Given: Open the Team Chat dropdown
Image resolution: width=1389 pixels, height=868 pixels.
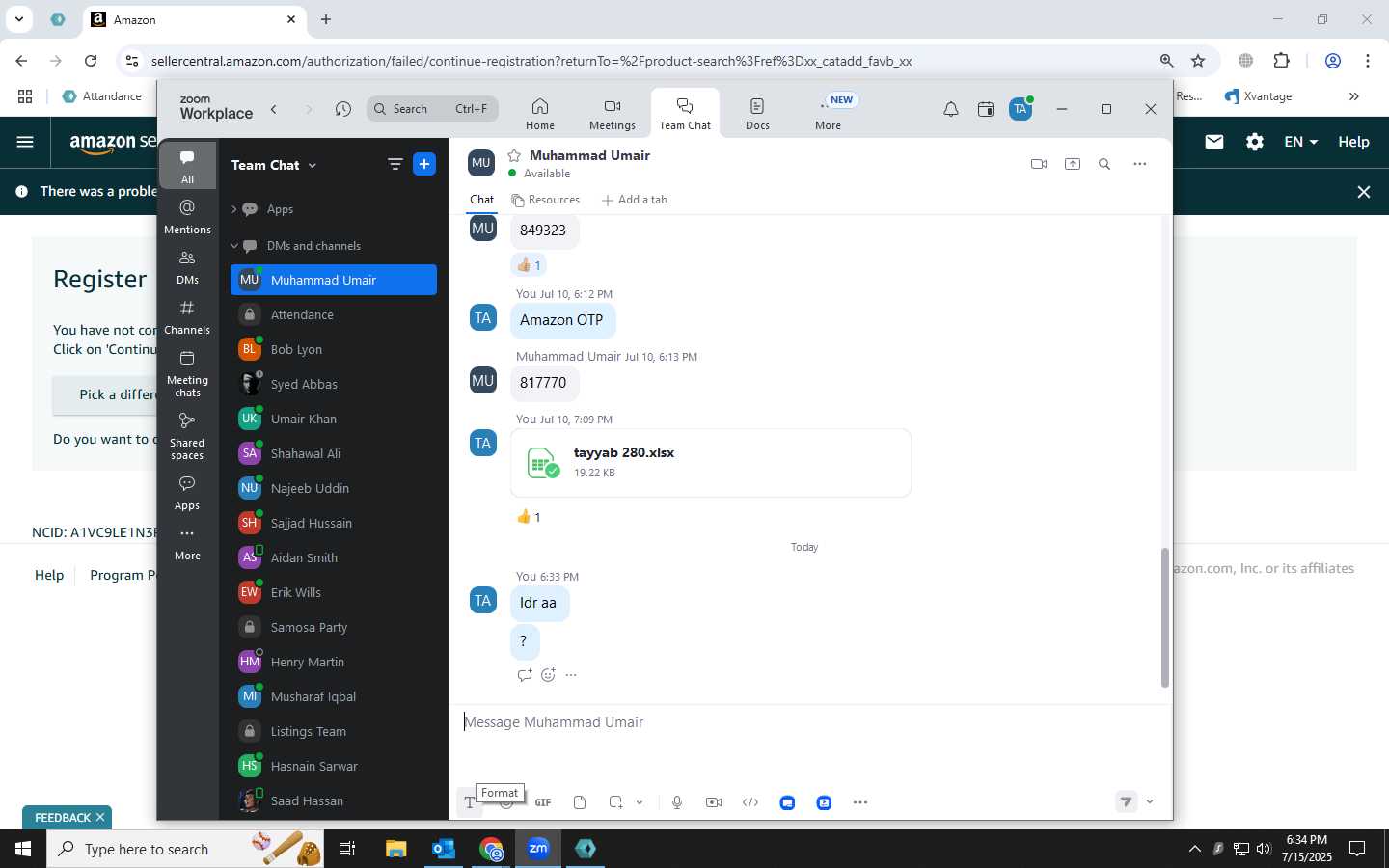Looking at the screenshot, I should coord(274,165).
